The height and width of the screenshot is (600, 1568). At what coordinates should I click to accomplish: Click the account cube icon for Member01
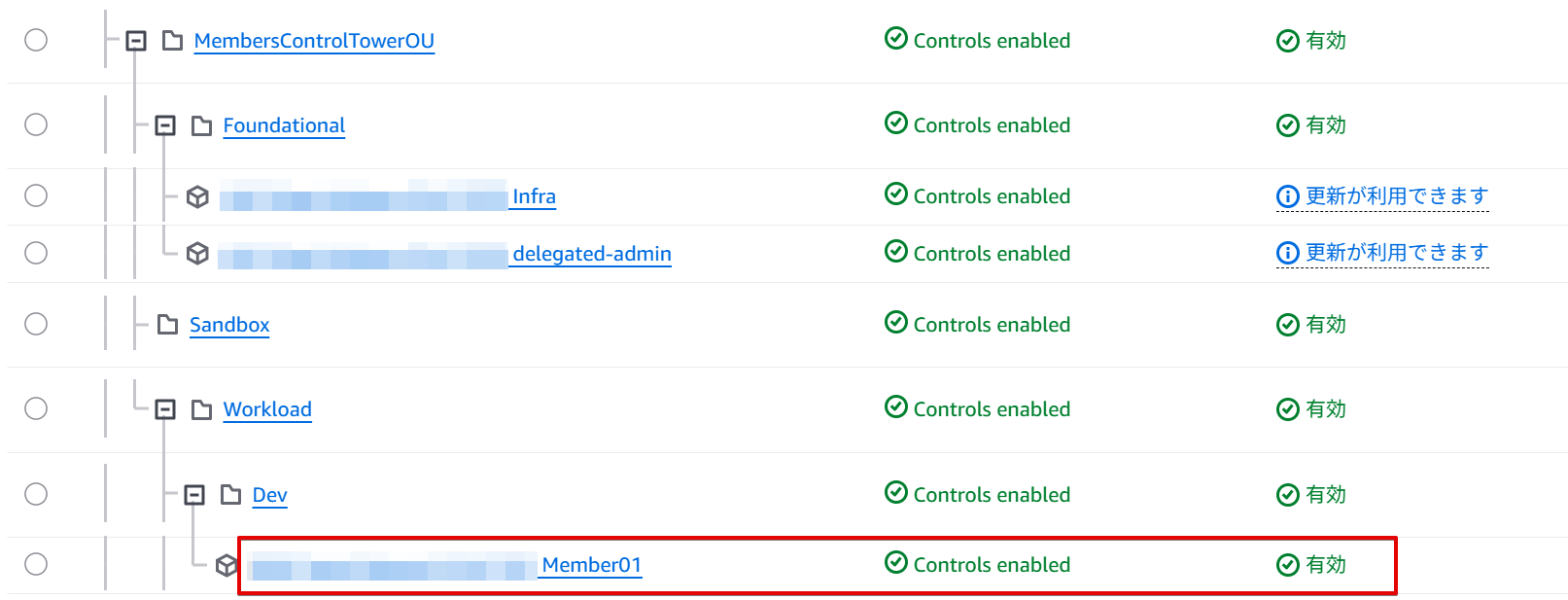click(226, 565)
